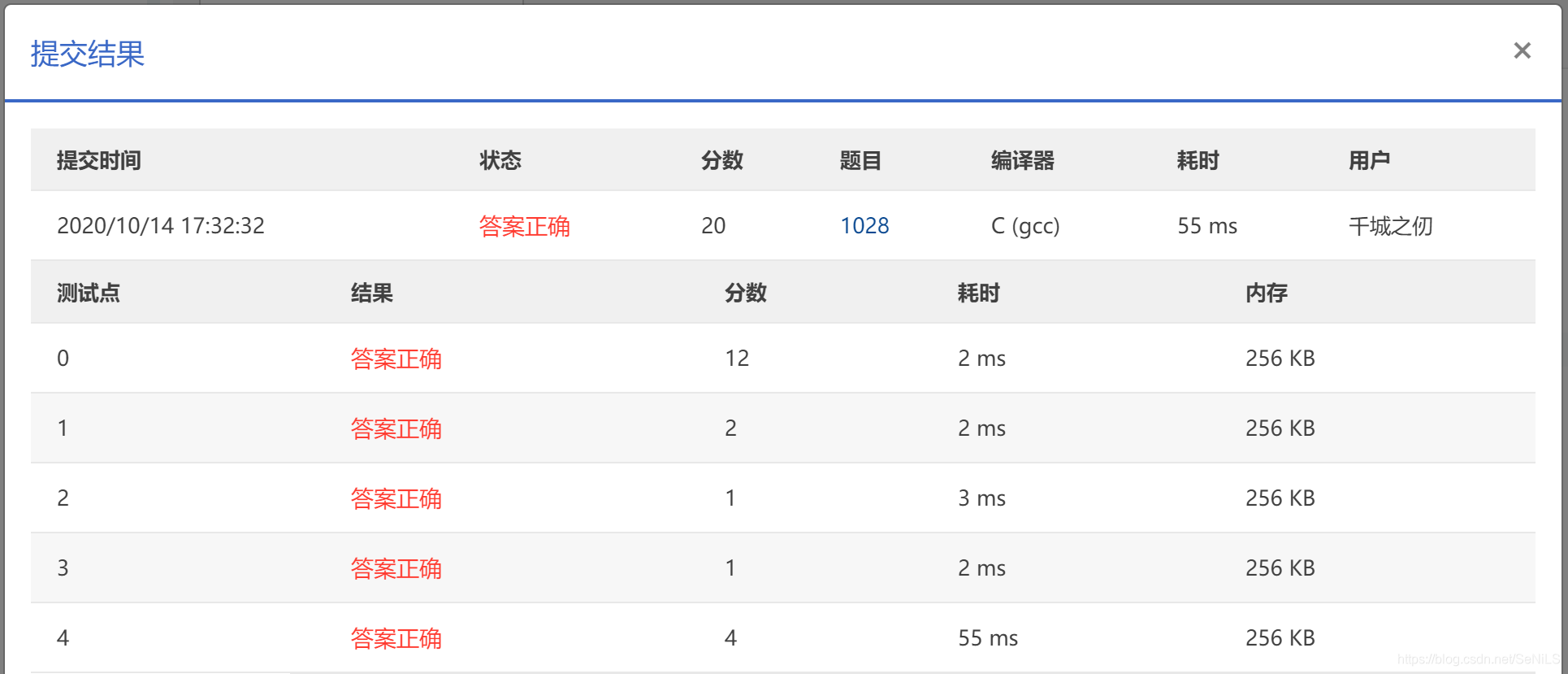Screen dimensions: 1568x674
Task: Close the 提交结果 dialog
Action: (x=1522, y=50)
